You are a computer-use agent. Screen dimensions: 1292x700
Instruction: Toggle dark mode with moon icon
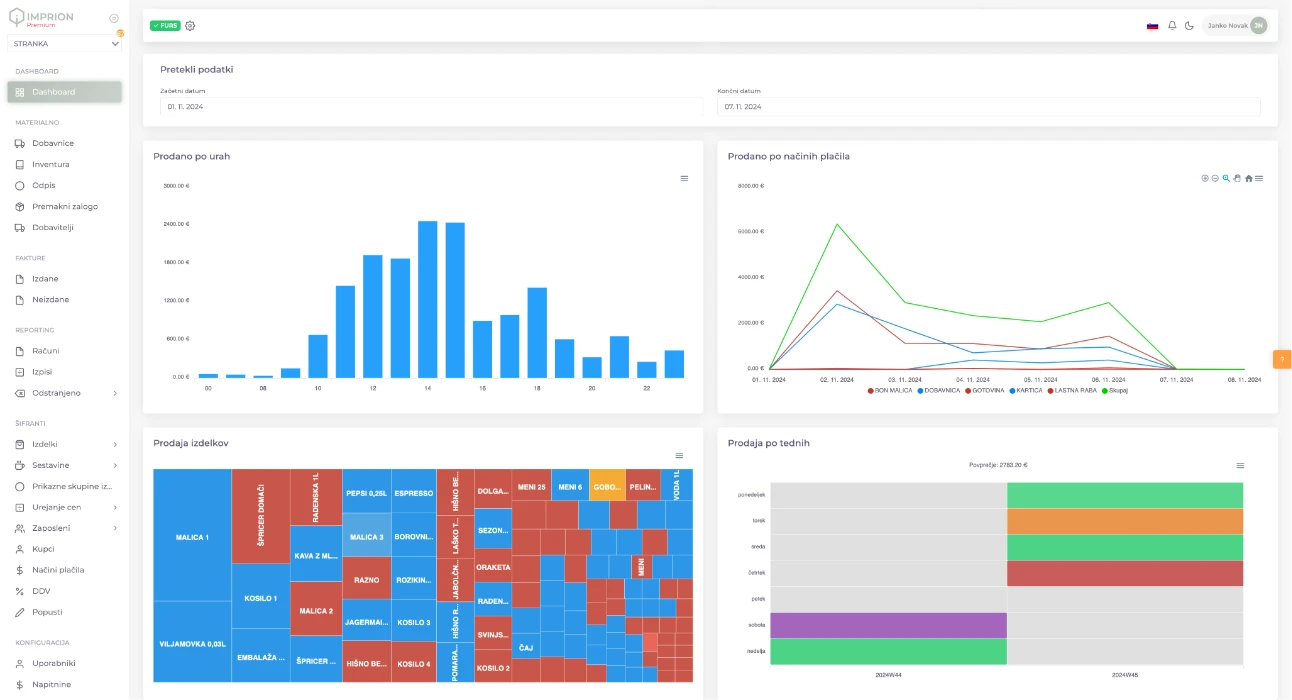pyautogui.click(x=1189, y=25)
